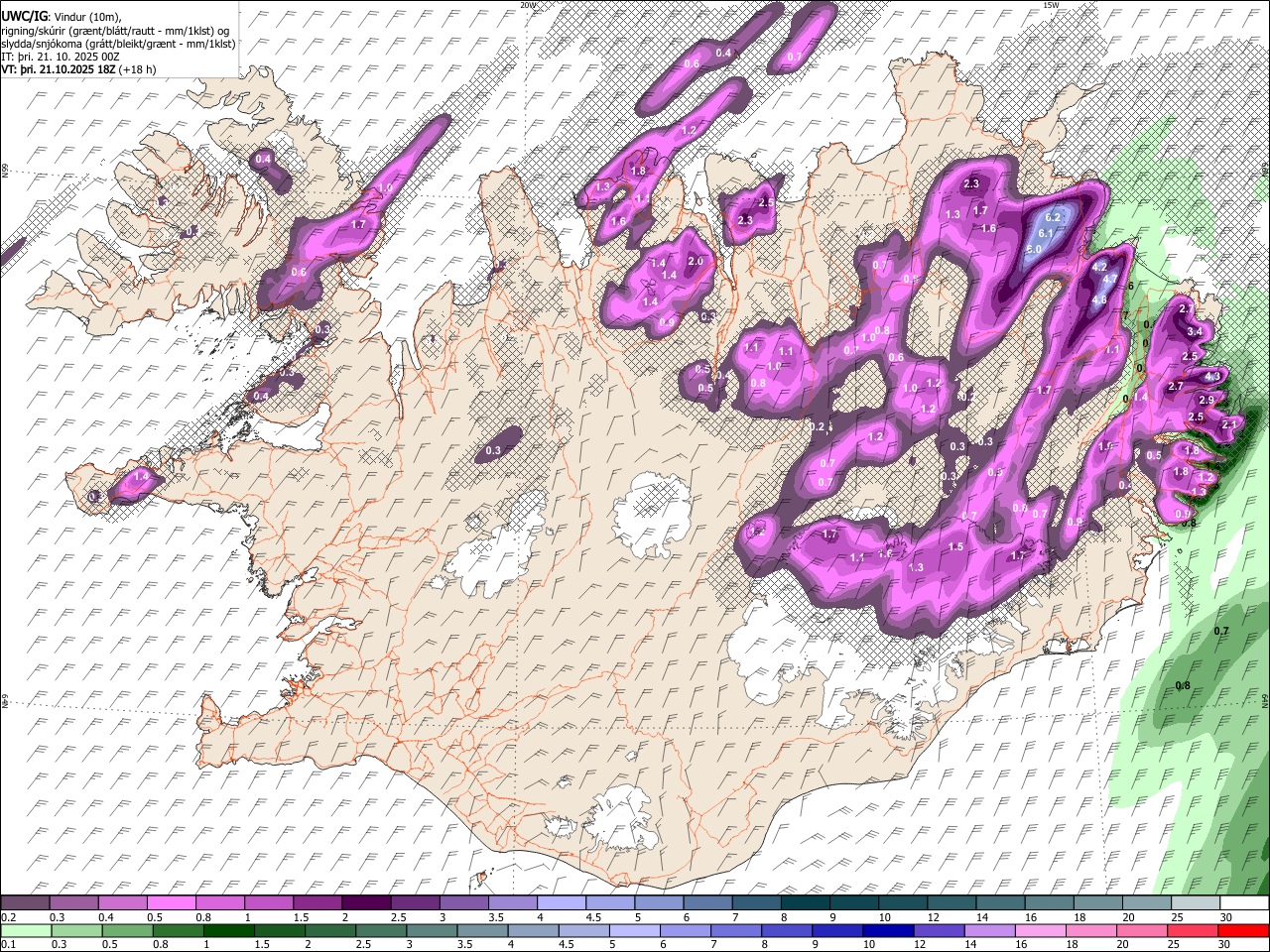Click the deep navy blue 10 mm rain swatch
The height and width of the screenshot is (952, 1270).
tap(888, 930)
